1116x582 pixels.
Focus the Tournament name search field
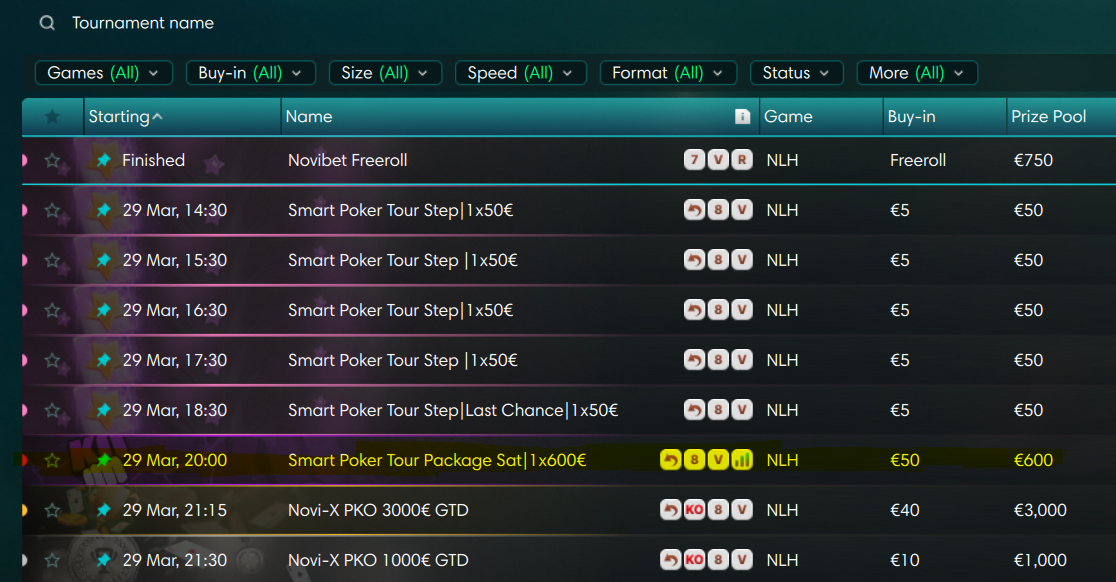click(300, 23)
